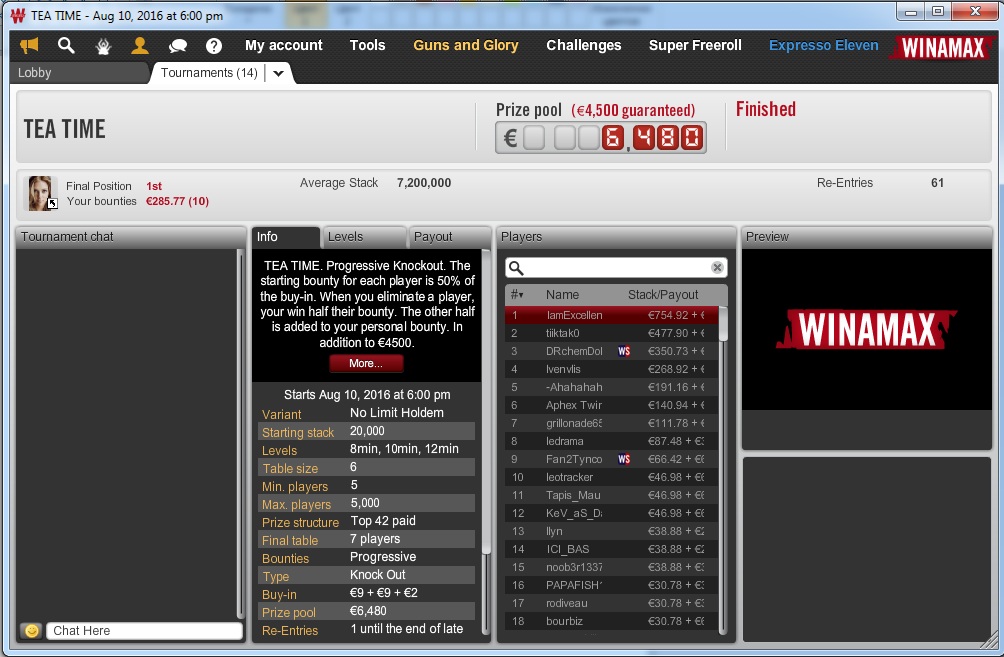
Task: Click the Winamax W icon in title bar
Action: 18,15
